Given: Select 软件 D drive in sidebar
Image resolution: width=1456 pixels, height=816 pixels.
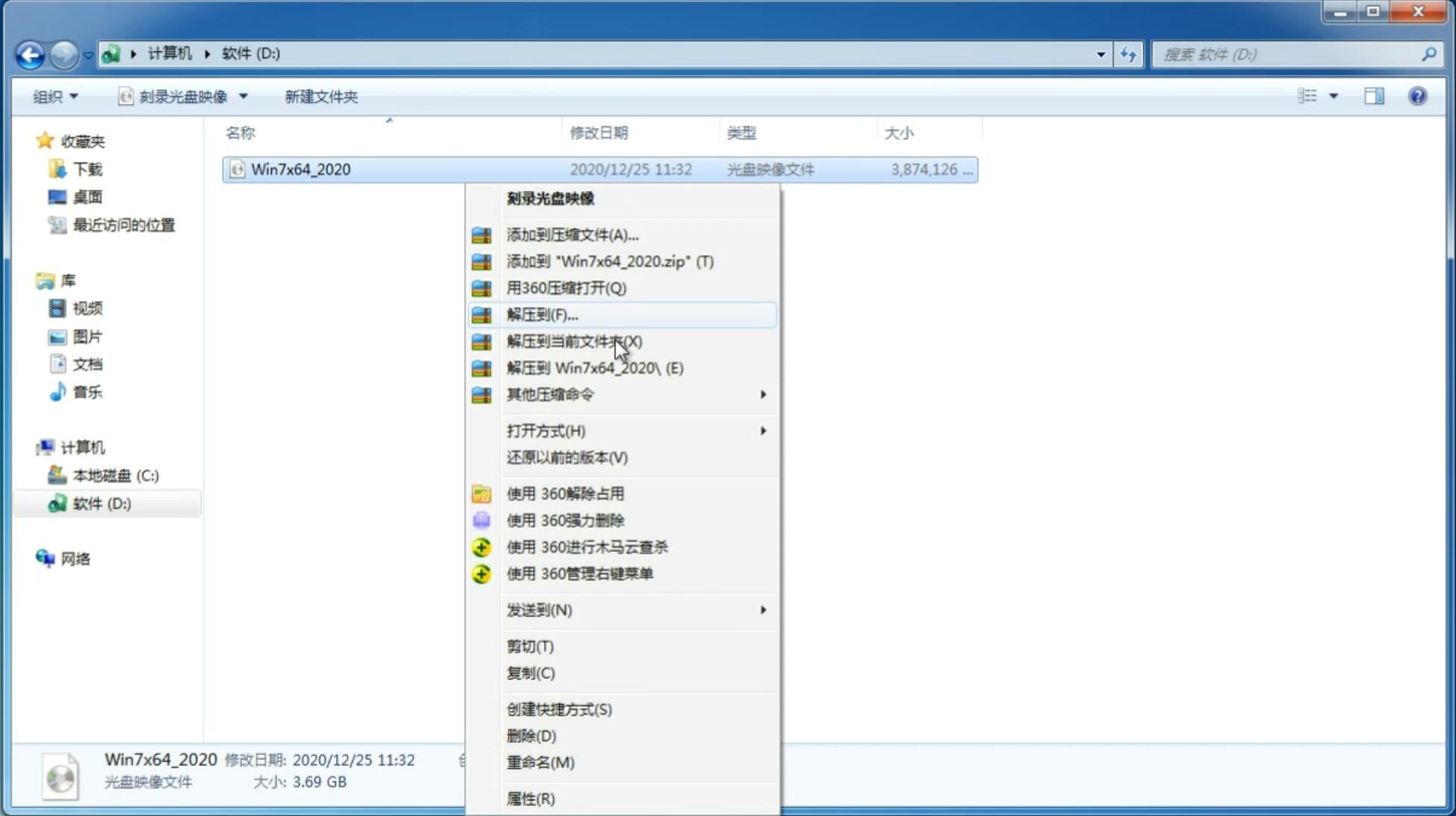Looking at the screenshot, I should click(x=99, y=503).
